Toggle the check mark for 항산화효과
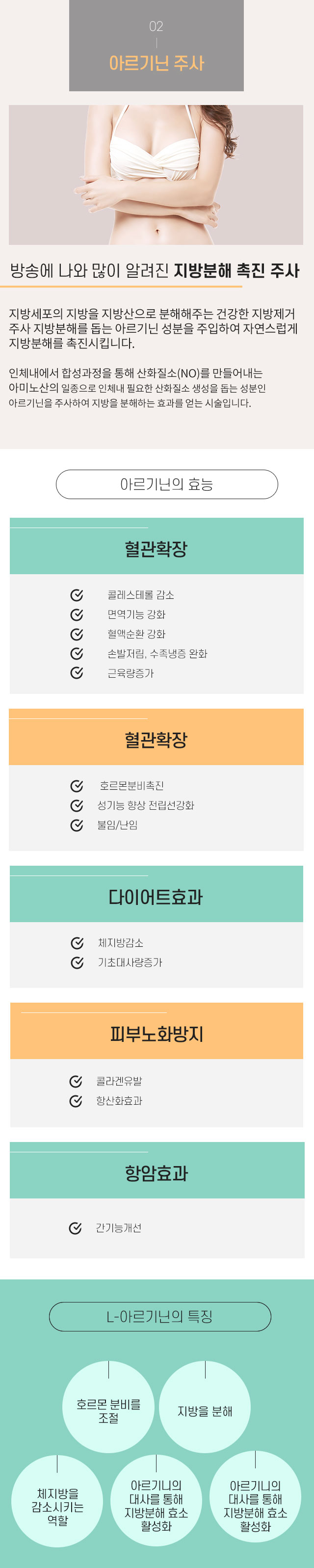 pyautogui.click(x=76, y=1100)
